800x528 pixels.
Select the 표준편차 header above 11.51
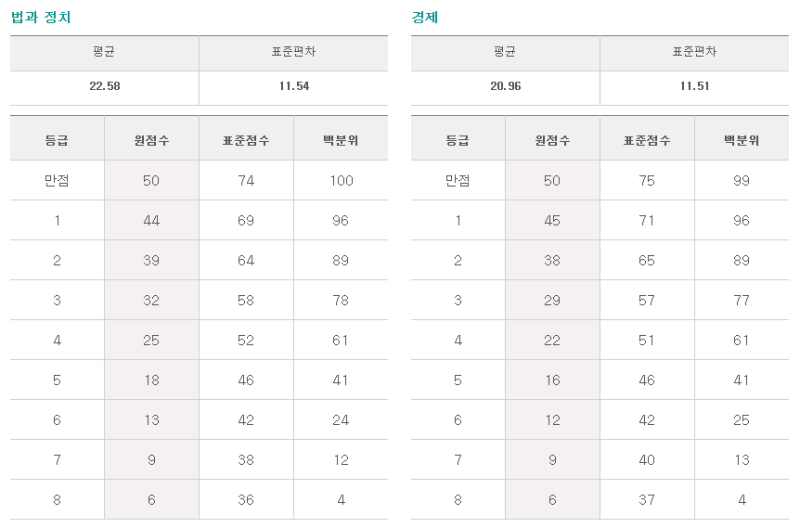tap(694, 52)
